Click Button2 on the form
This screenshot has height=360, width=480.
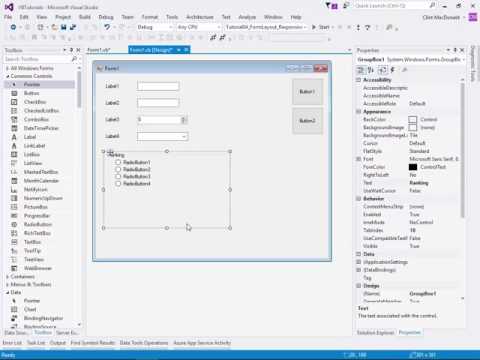[x=307, y=121]
